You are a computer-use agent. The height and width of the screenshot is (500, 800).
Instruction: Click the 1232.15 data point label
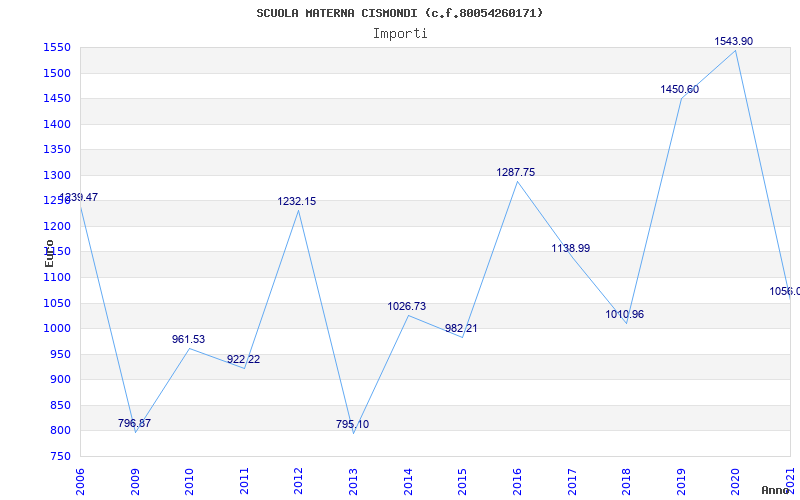(x=296, y=201)
